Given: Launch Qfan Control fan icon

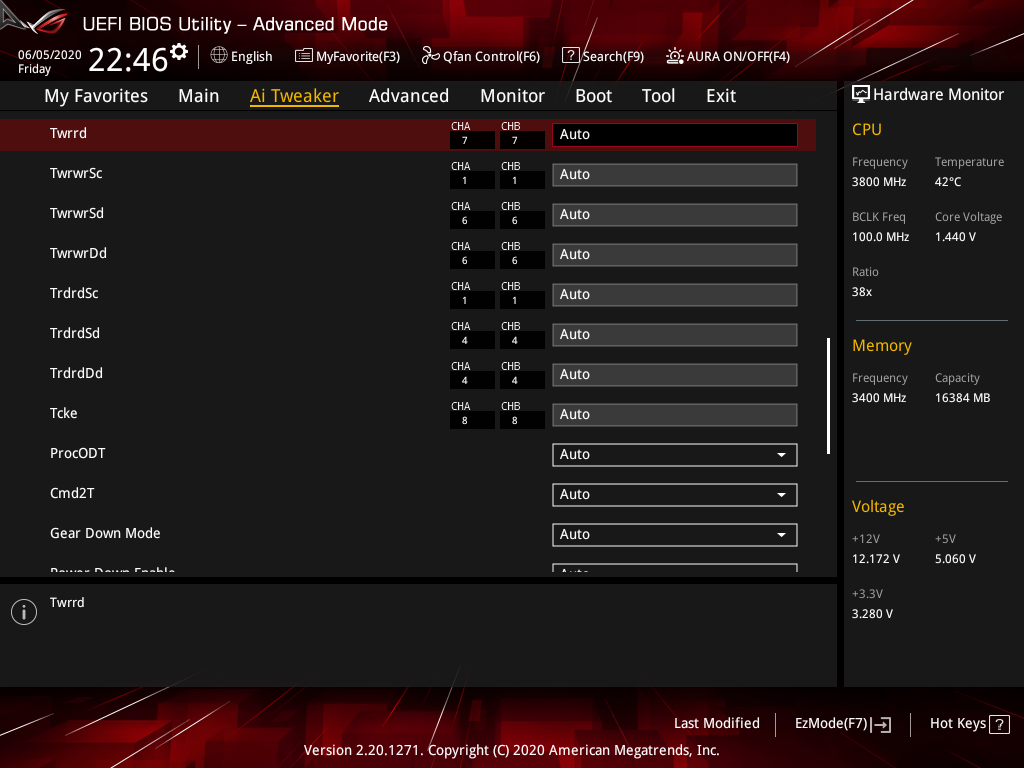Looking at the screenshot, I should [x=430, y=56].
